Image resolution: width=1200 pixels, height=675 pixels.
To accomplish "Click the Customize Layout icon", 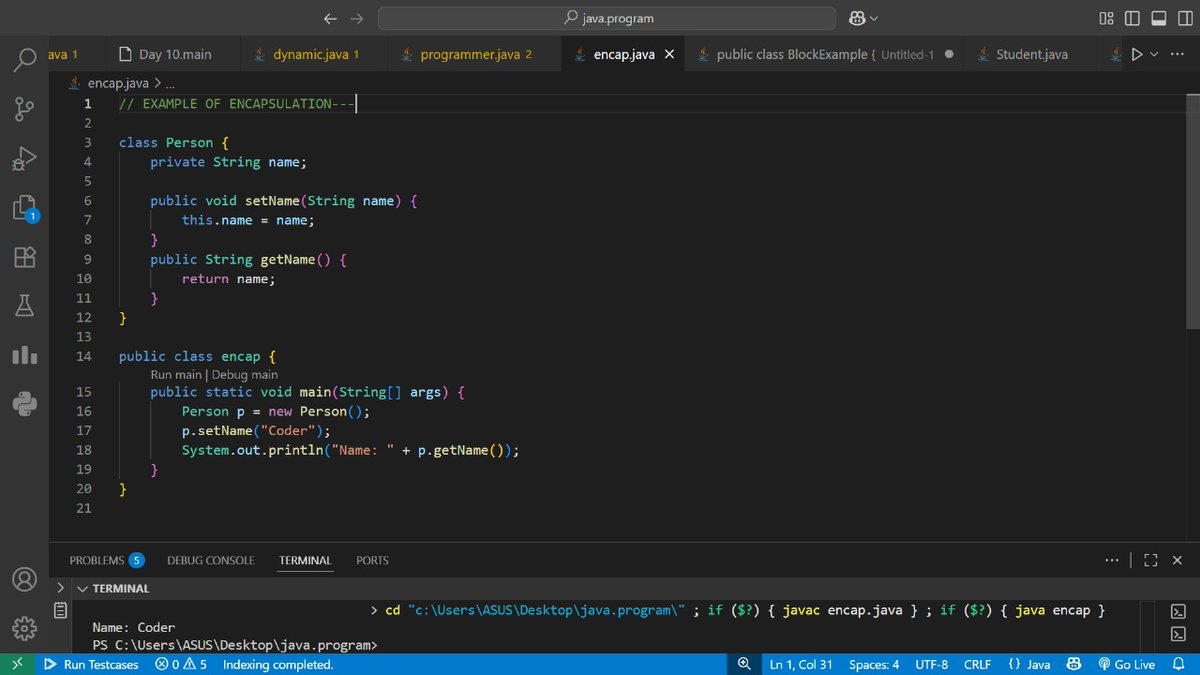I will [1105, 18].
